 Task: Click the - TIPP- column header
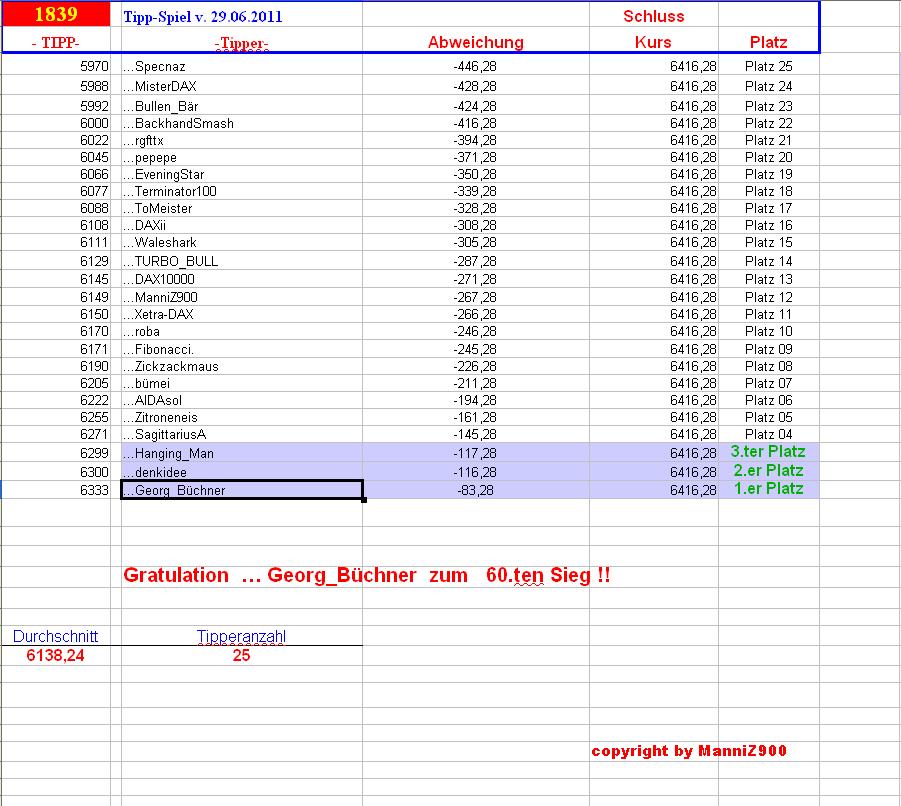[56, 43]
